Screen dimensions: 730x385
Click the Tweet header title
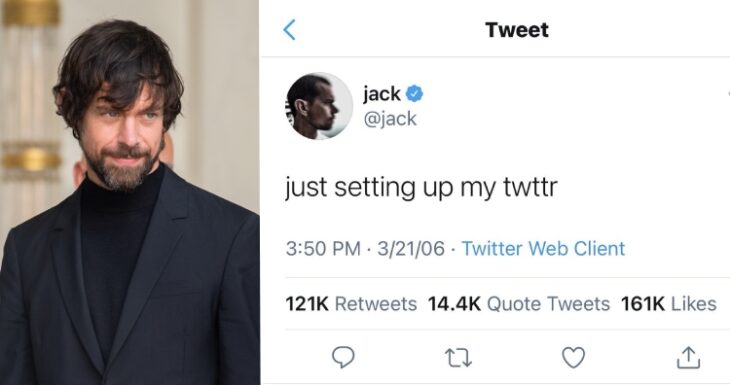pos(517,30)
